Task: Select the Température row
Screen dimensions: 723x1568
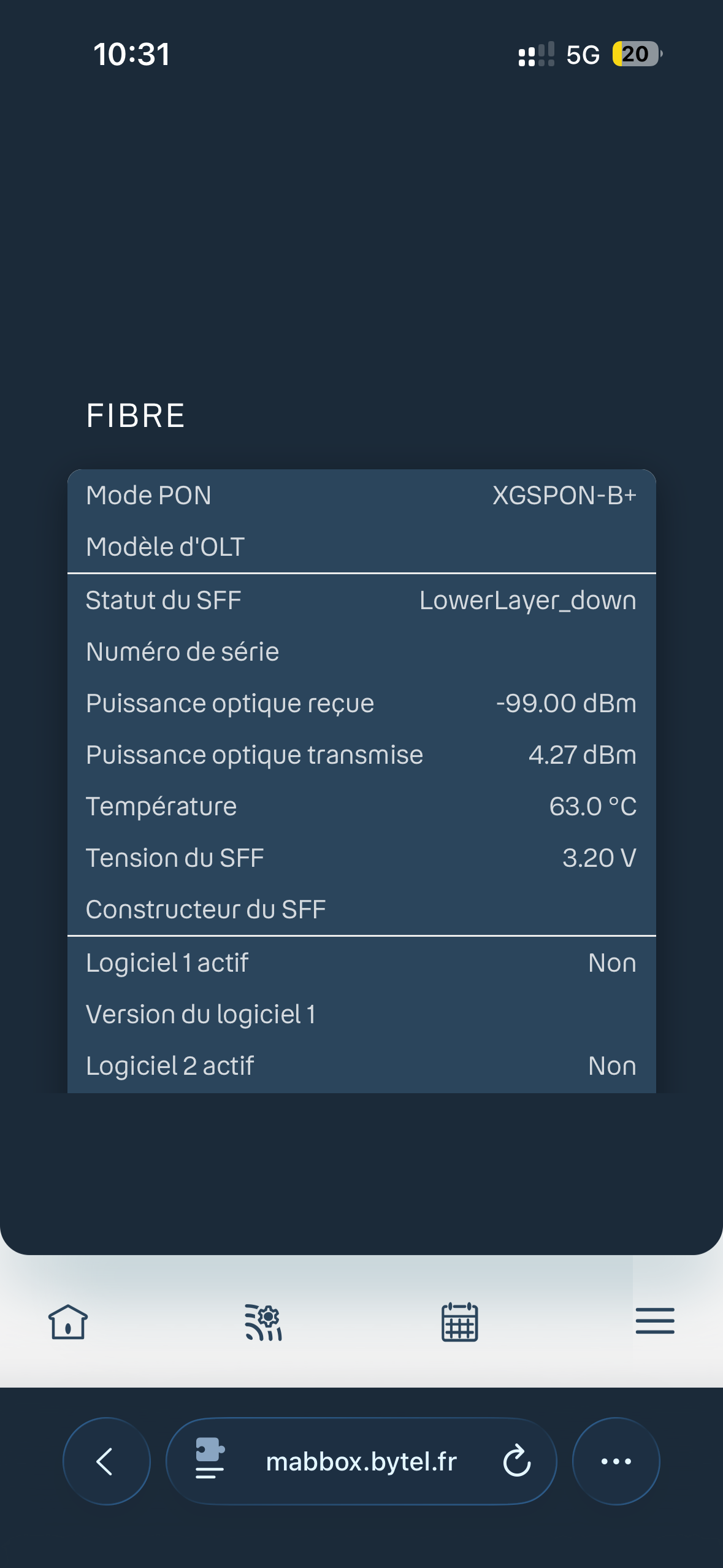Action: click(x=362, y=807)
